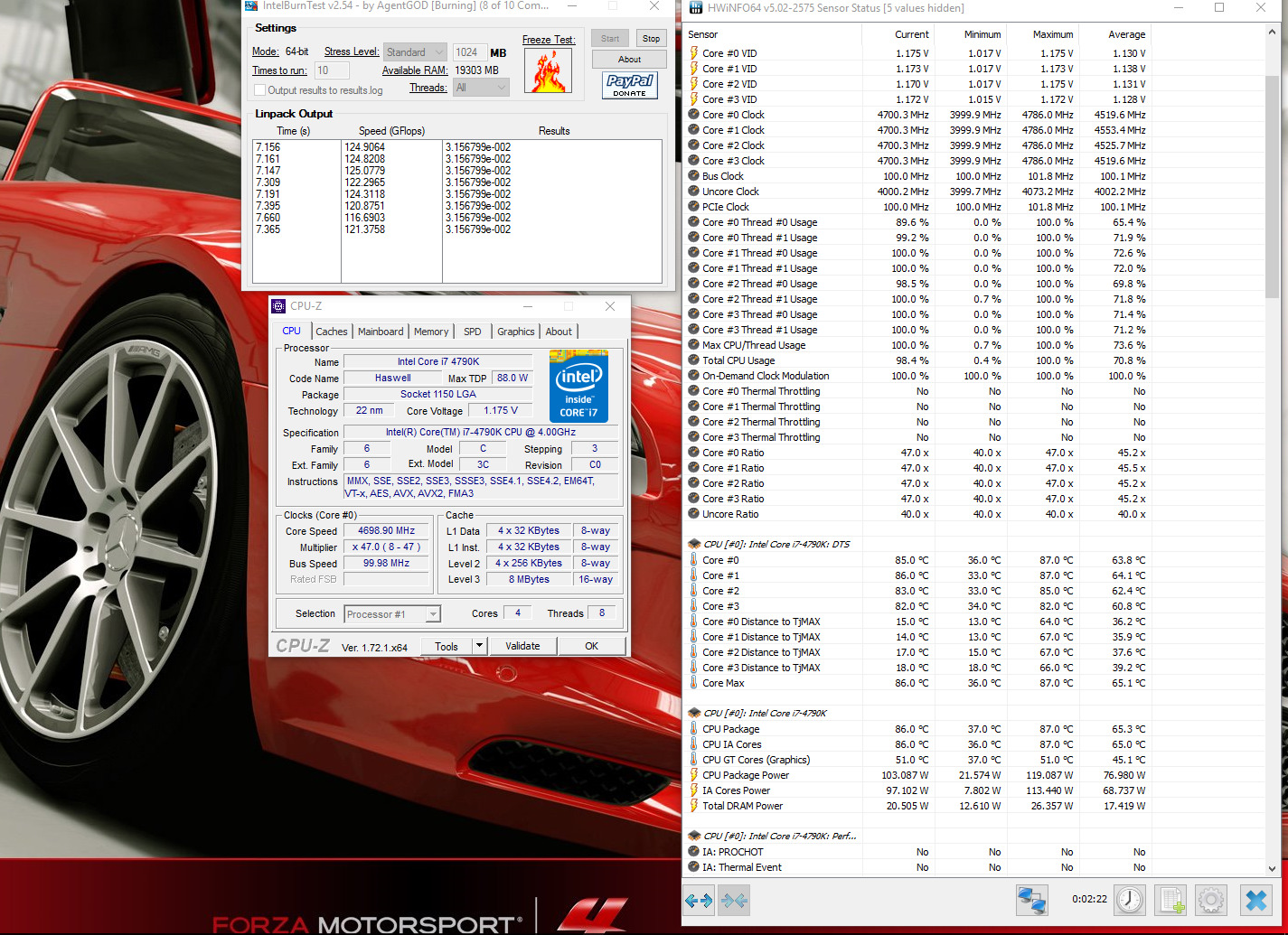Start logging with the sheet-plus icon
Viewport: 1288px width, 935px height.
tap(1170, 900)
